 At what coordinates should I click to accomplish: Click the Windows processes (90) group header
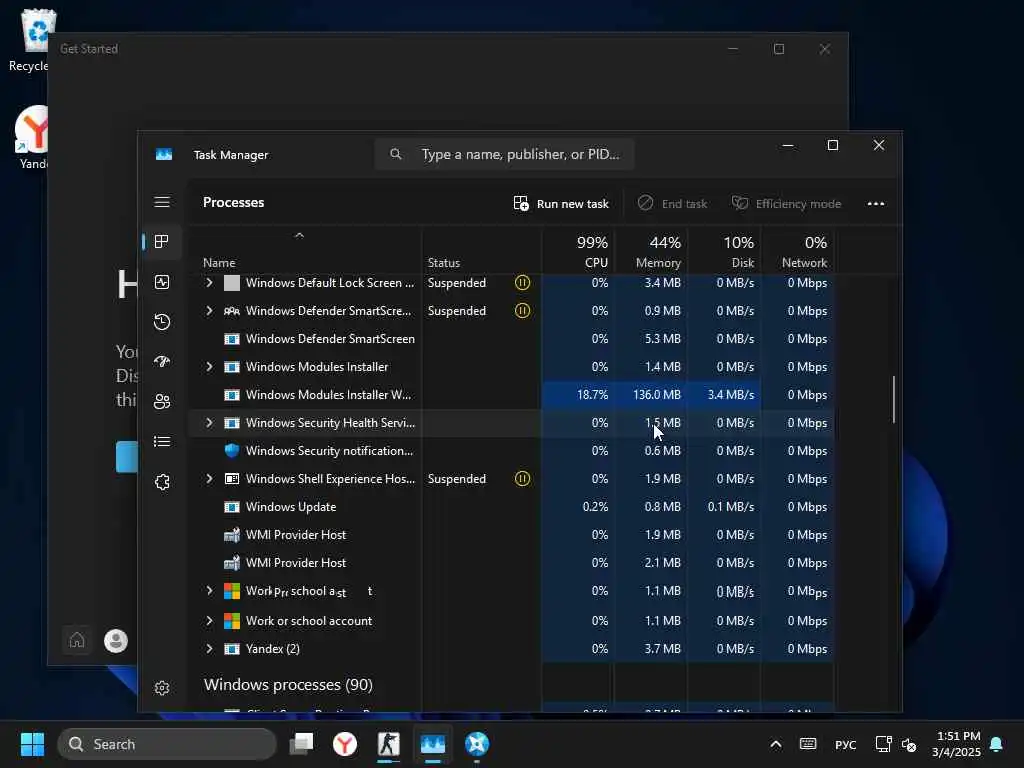[x=288, y=684]
